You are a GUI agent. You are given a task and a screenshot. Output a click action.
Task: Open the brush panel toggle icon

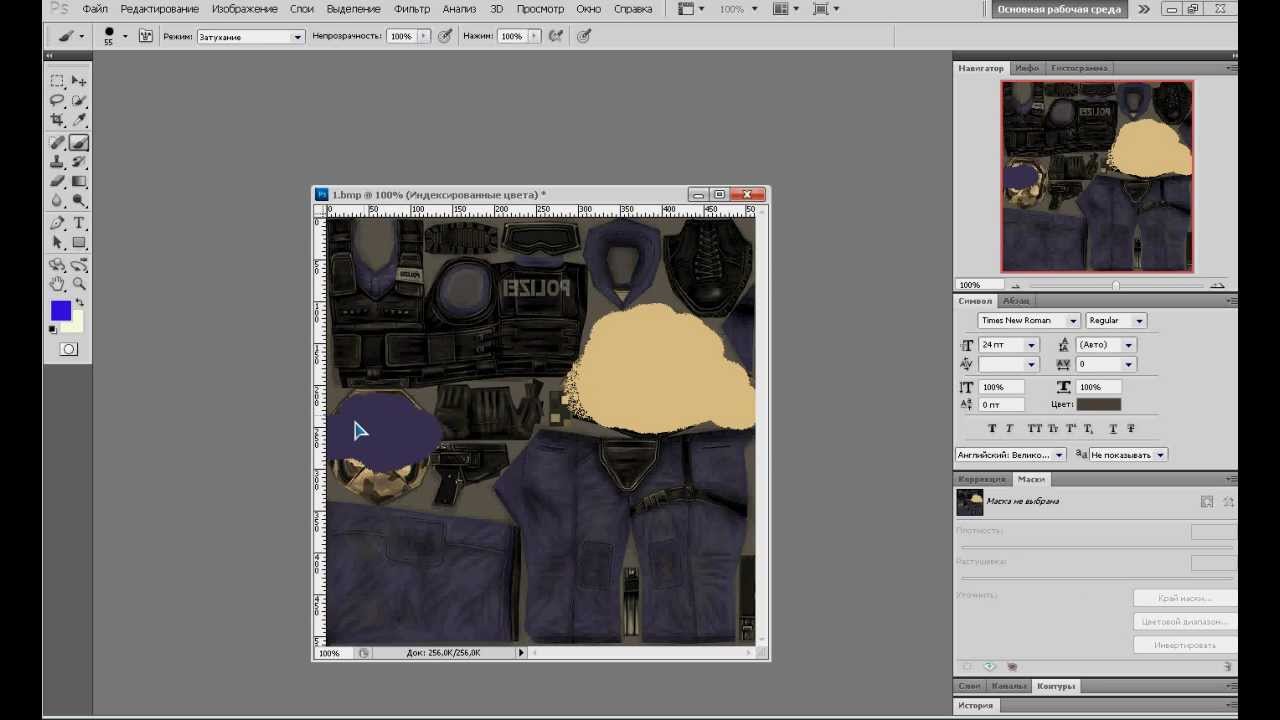coord(146,36)
